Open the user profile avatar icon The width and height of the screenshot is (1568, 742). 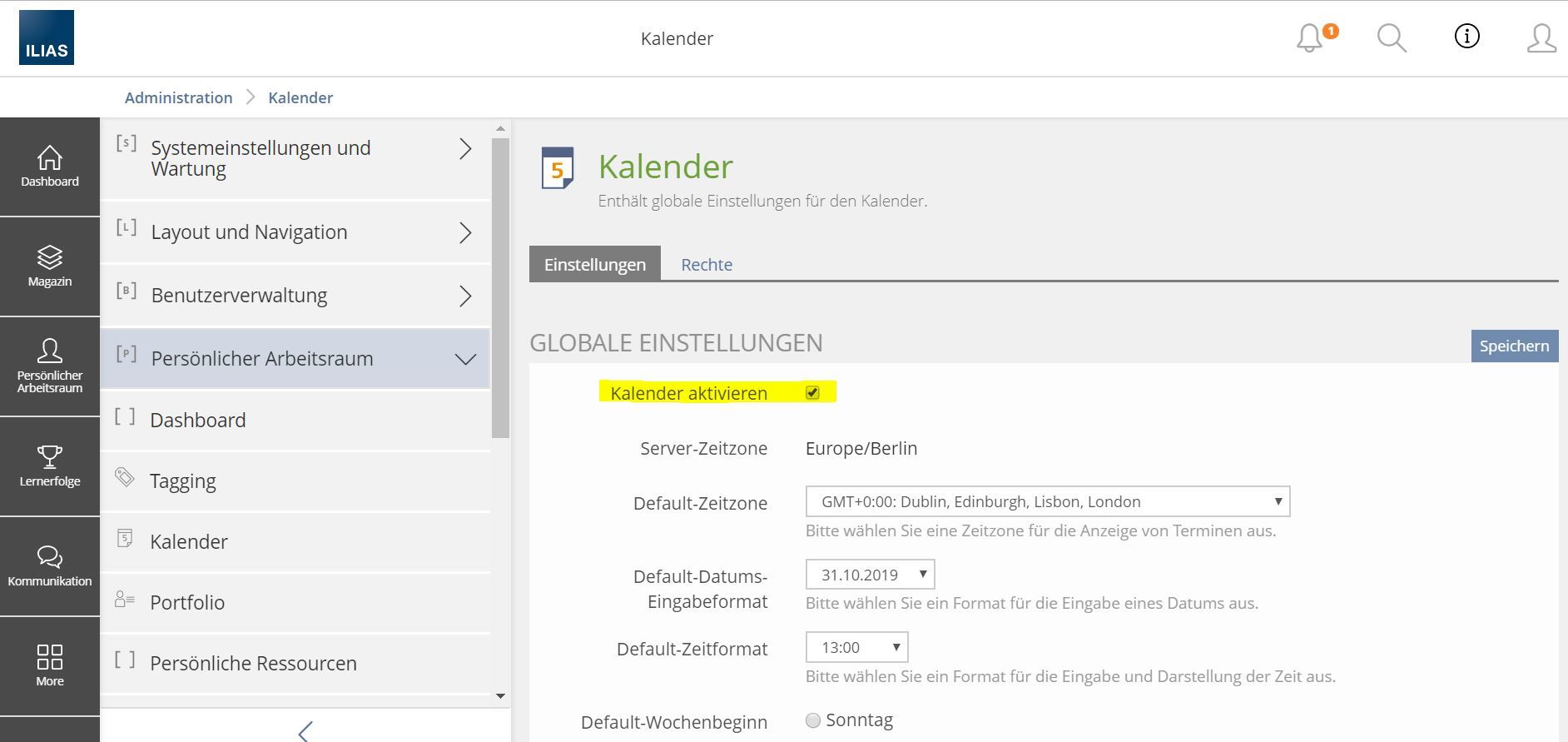tap(1541, 38)
